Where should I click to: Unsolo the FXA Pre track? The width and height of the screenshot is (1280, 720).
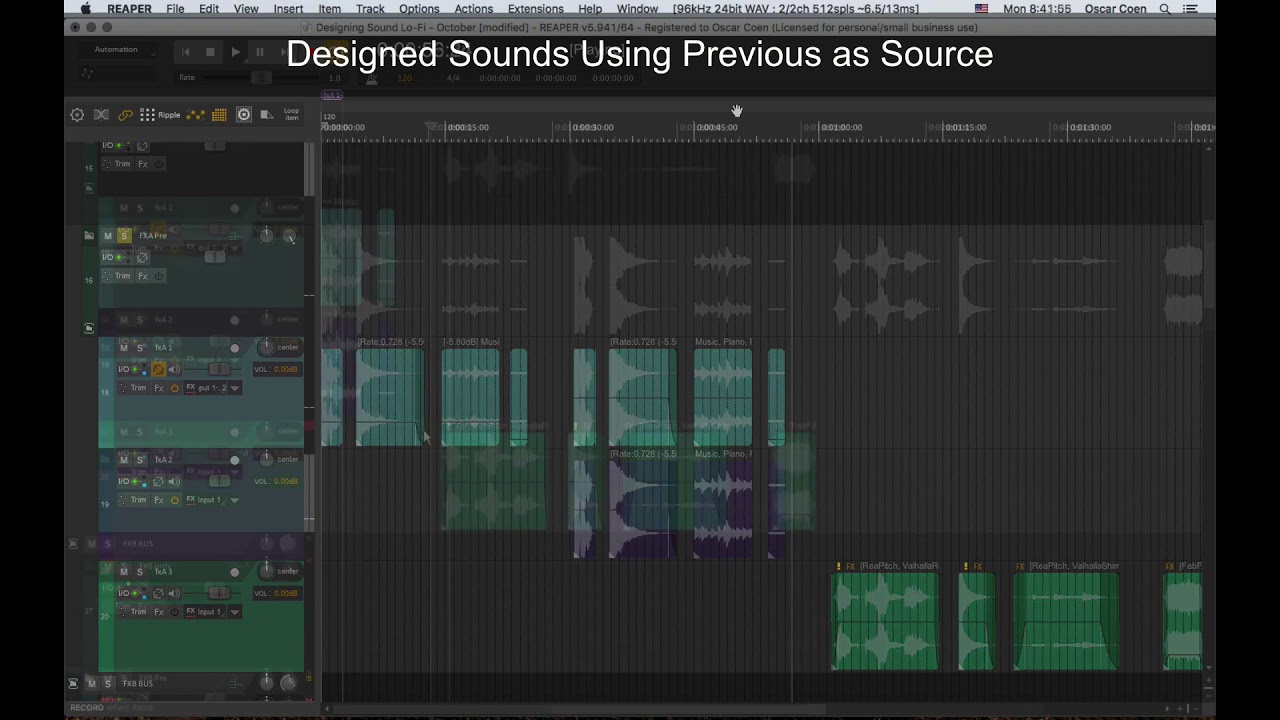tap(124, 236)
